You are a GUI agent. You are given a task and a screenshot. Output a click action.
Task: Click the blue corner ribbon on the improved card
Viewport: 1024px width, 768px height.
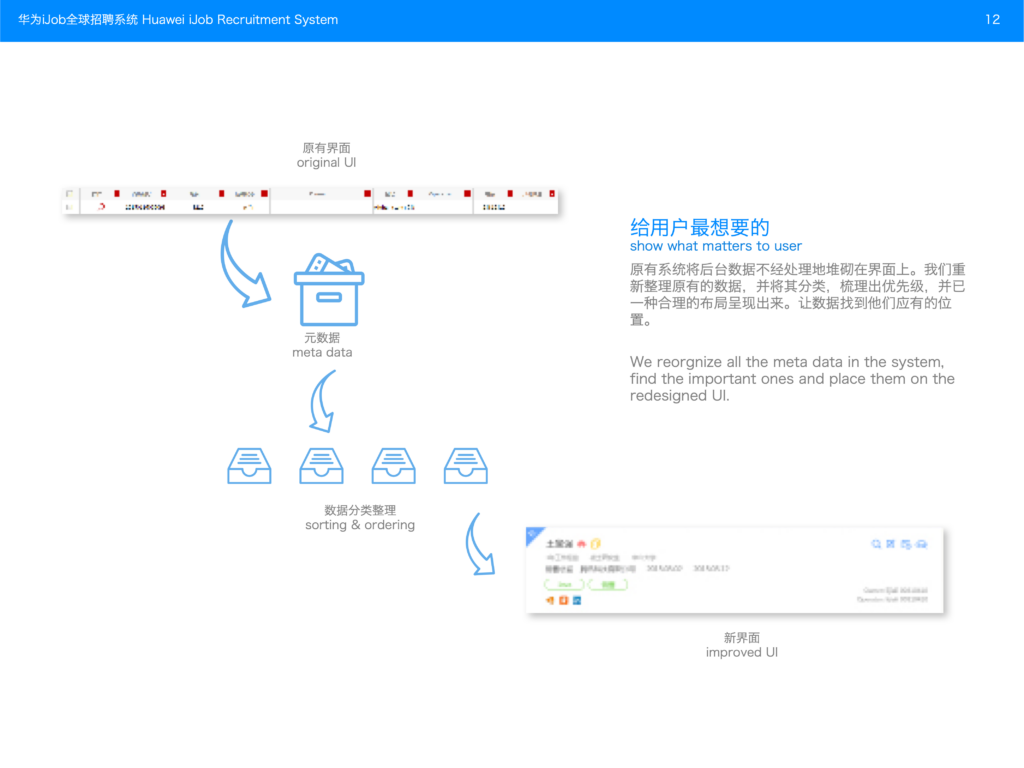point(533,533)
